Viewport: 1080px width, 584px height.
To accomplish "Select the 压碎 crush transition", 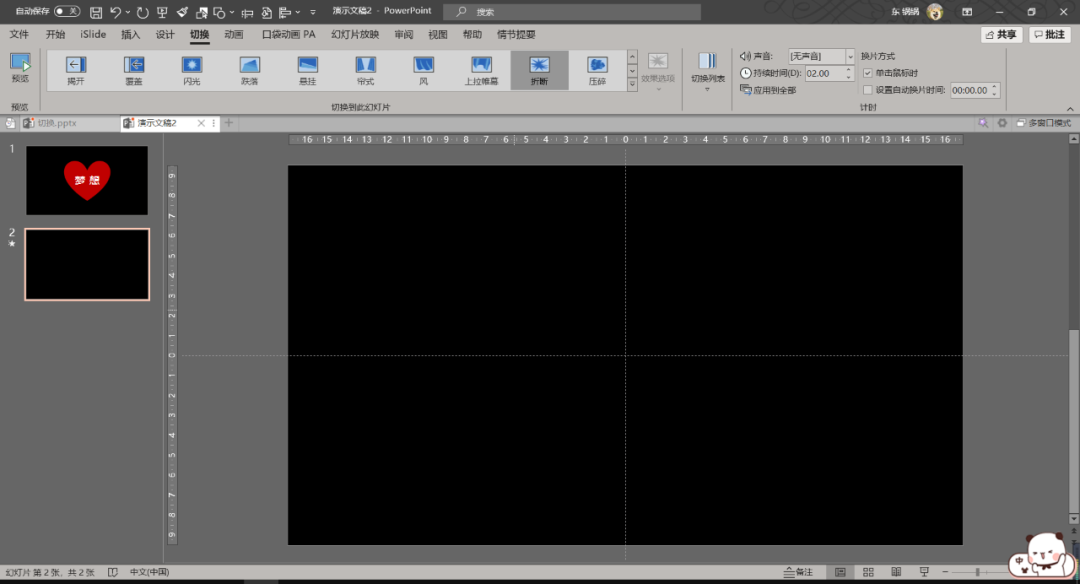I will [597, 70].
